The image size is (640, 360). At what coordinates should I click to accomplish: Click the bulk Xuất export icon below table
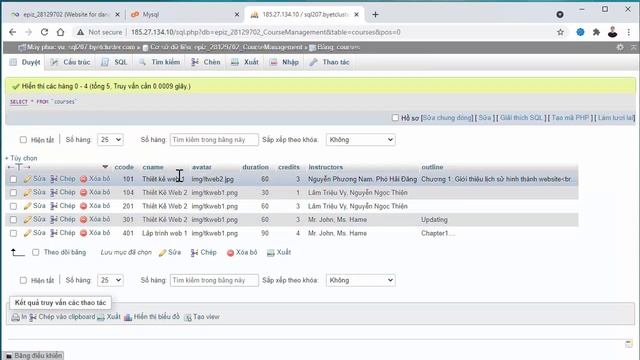[x=270, y=253]
